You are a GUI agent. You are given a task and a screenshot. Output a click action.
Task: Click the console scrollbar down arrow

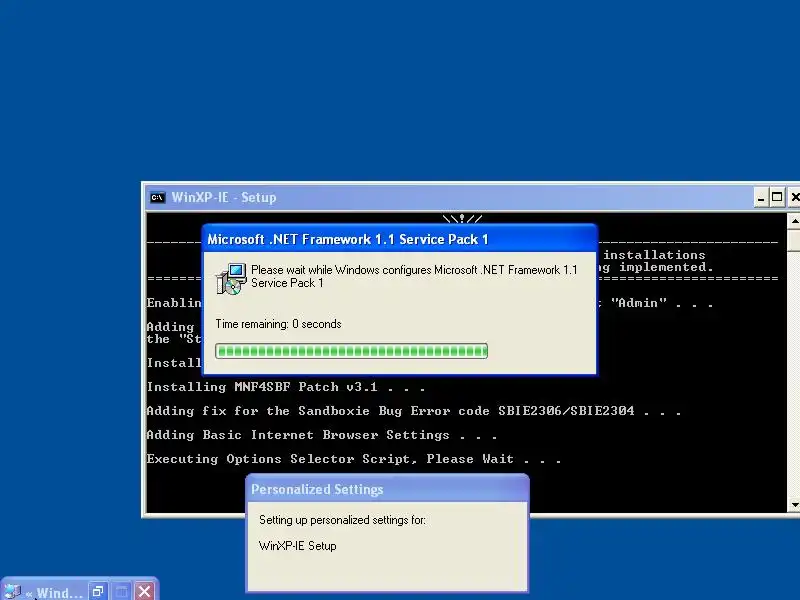pos(794,505)
